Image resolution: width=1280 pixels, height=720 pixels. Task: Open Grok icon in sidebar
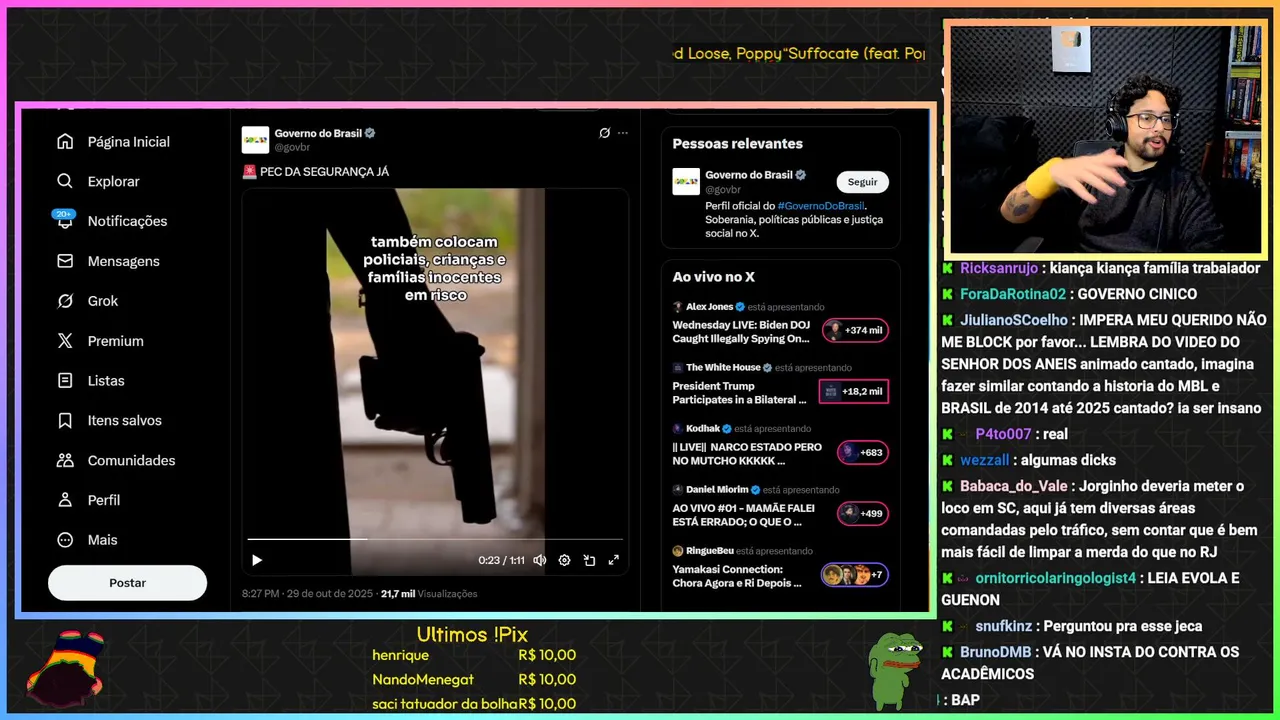click(65, 301)
